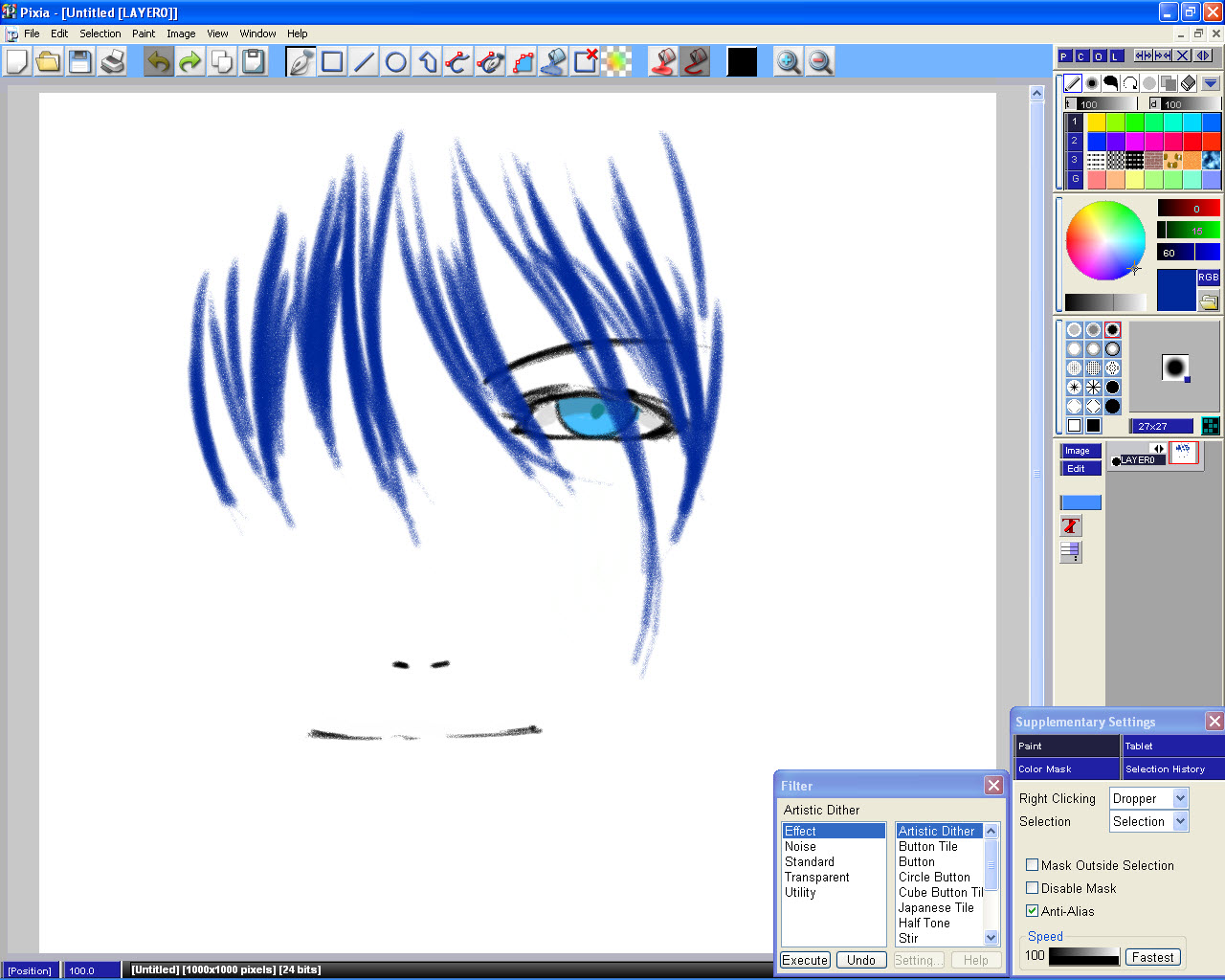The width and height of the screenshot is (1225, 980).
Task: Select the Circle selection tool
Action: 394,61
